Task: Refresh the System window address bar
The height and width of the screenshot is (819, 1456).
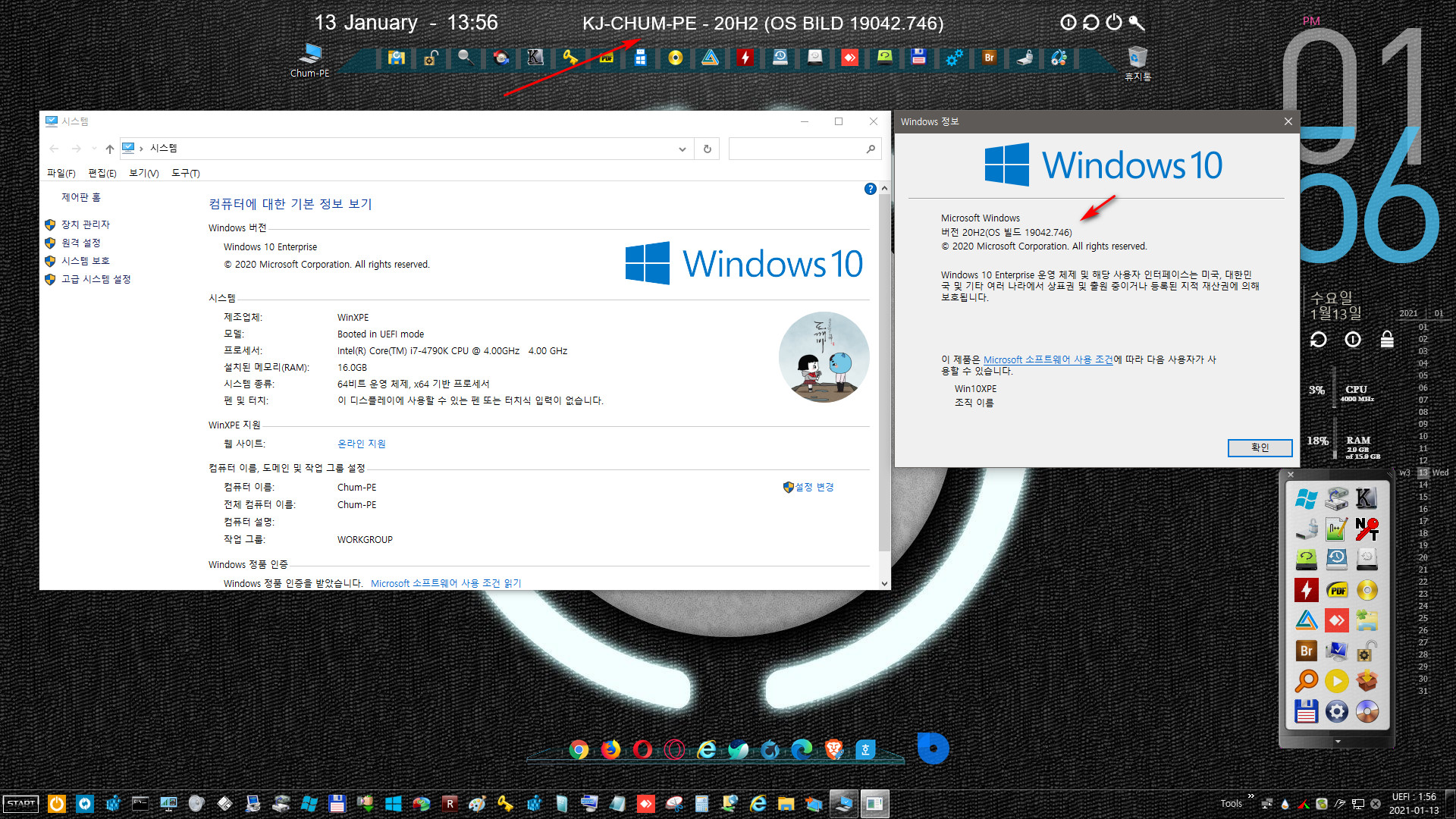Action: click(707, 149)
